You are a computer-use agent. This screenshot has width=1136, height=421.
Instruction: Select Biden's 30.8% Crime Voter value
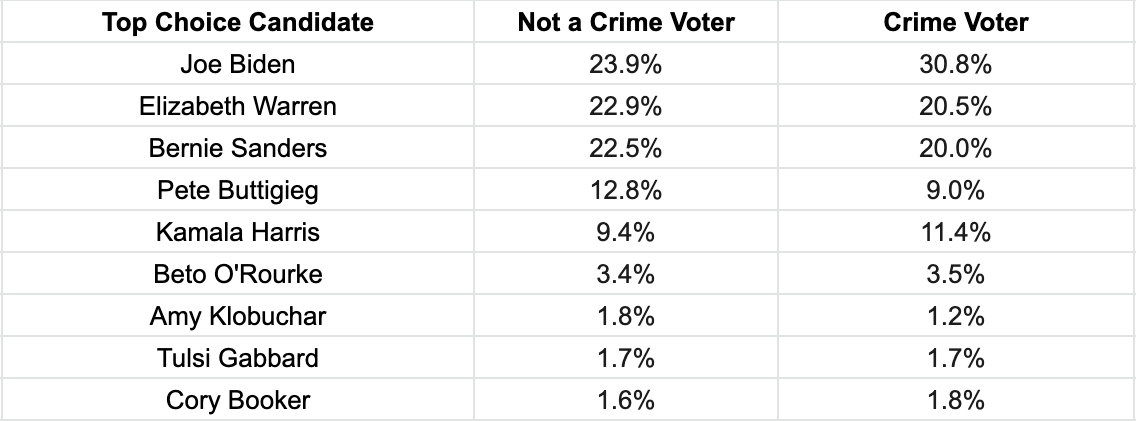click(x=956, y=64)
